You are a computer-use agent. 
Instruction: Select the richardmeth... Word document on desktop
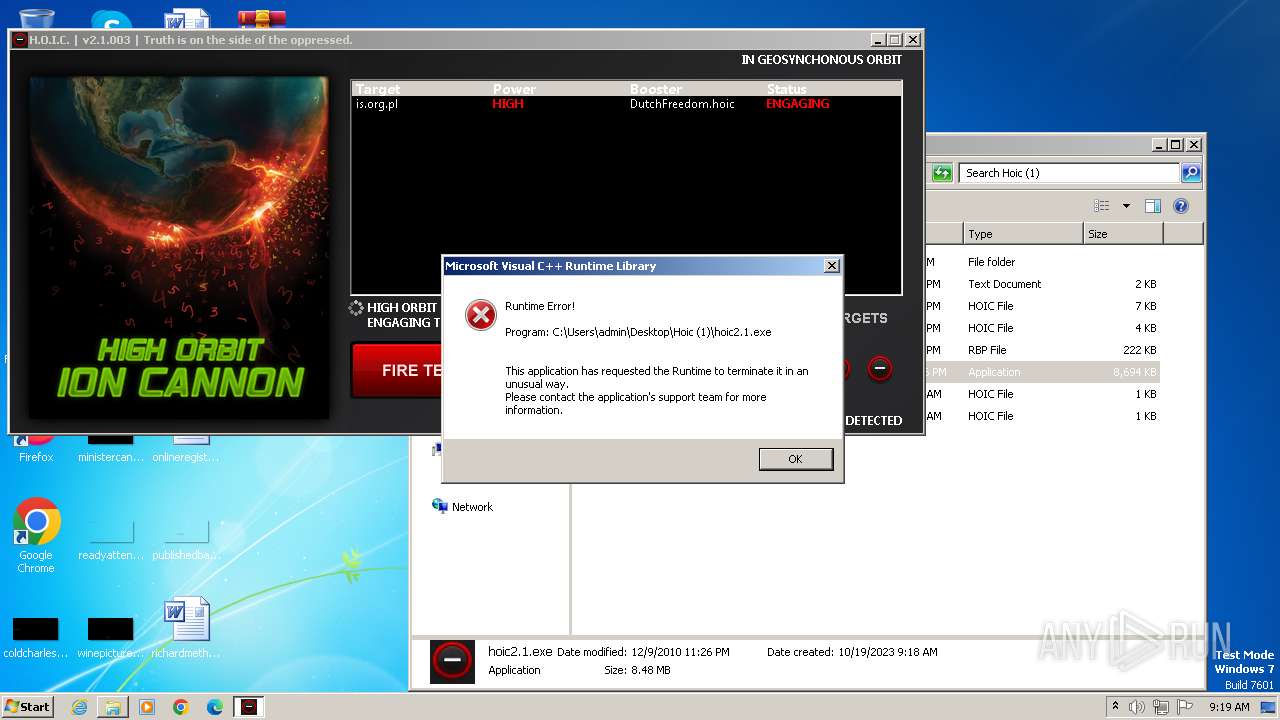(x=186, y=629)
